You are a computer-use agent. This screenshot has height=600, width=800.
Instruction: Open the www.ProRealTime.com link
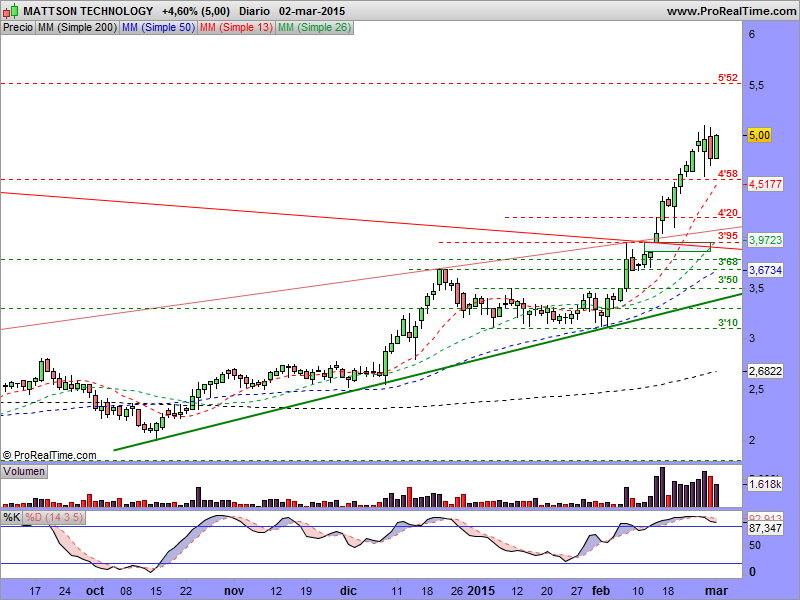[x=732, y=11]
